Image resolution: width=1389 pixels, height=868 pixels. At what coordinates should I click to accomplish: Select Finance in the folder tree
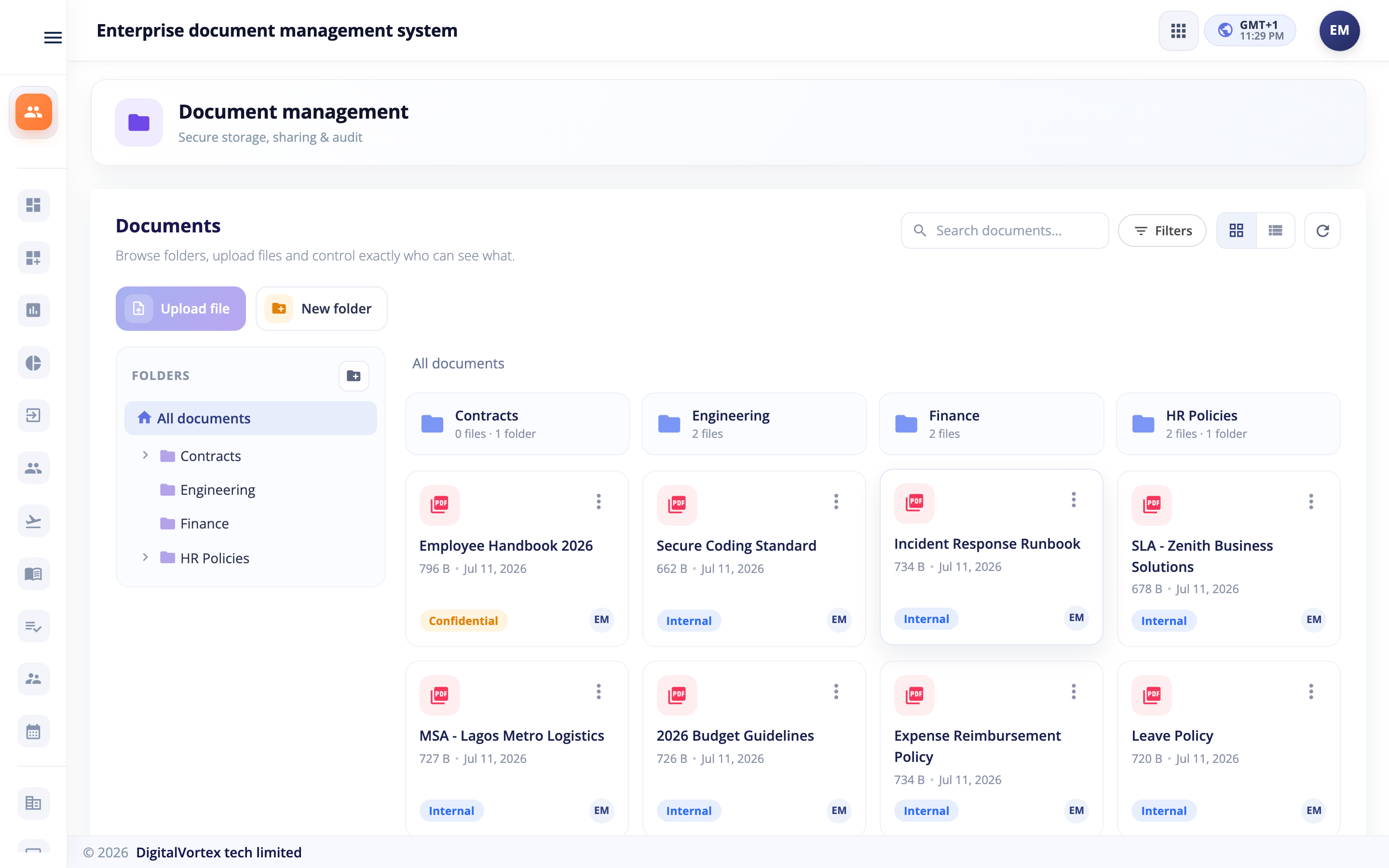pos(204,524)
